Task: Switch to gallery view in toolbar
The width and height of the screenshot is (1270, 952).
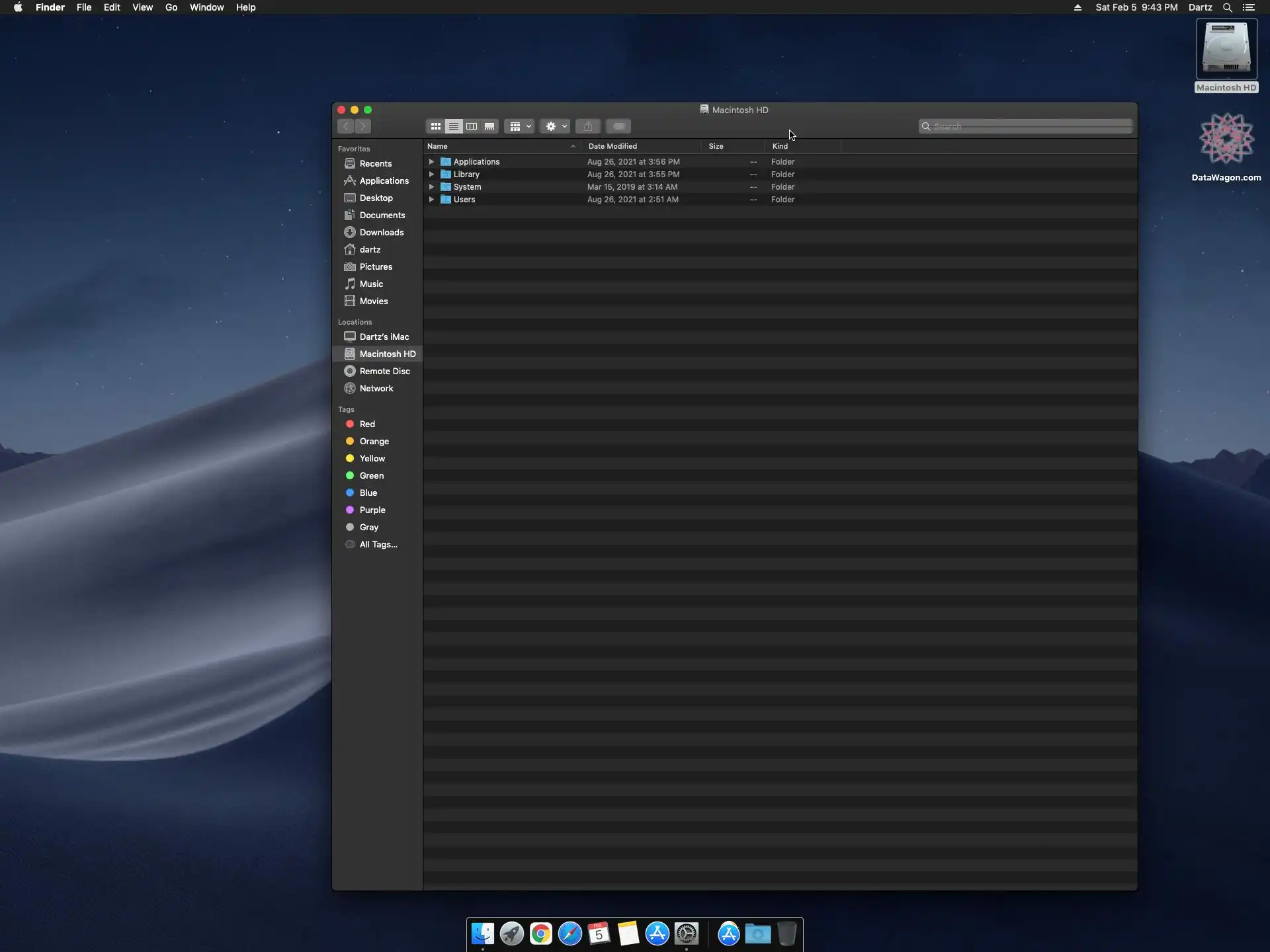Action: pyautogui.click(x=489, y=126)
